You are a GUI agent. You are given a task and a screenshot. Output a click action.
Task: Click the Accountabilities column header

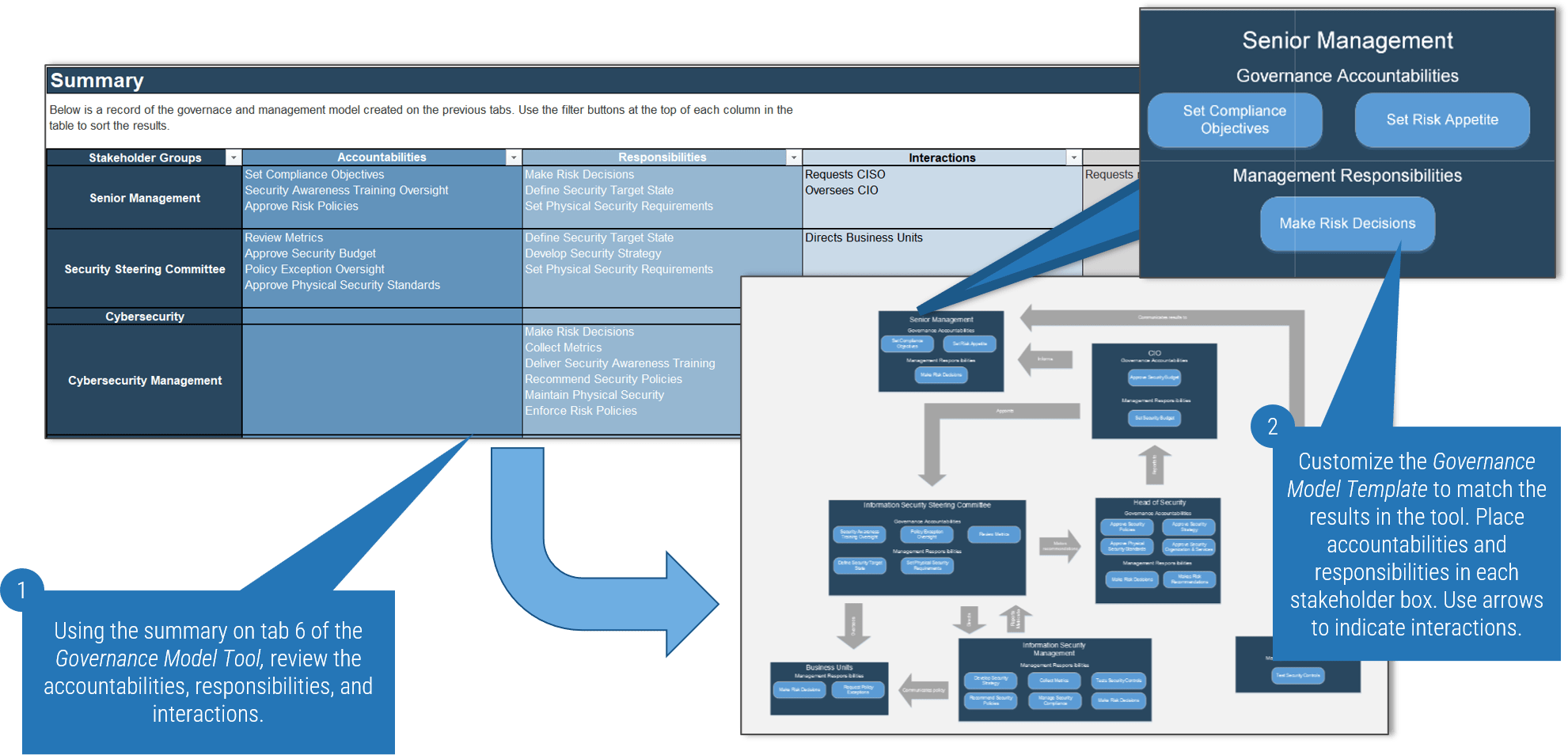tap(382, 157)
